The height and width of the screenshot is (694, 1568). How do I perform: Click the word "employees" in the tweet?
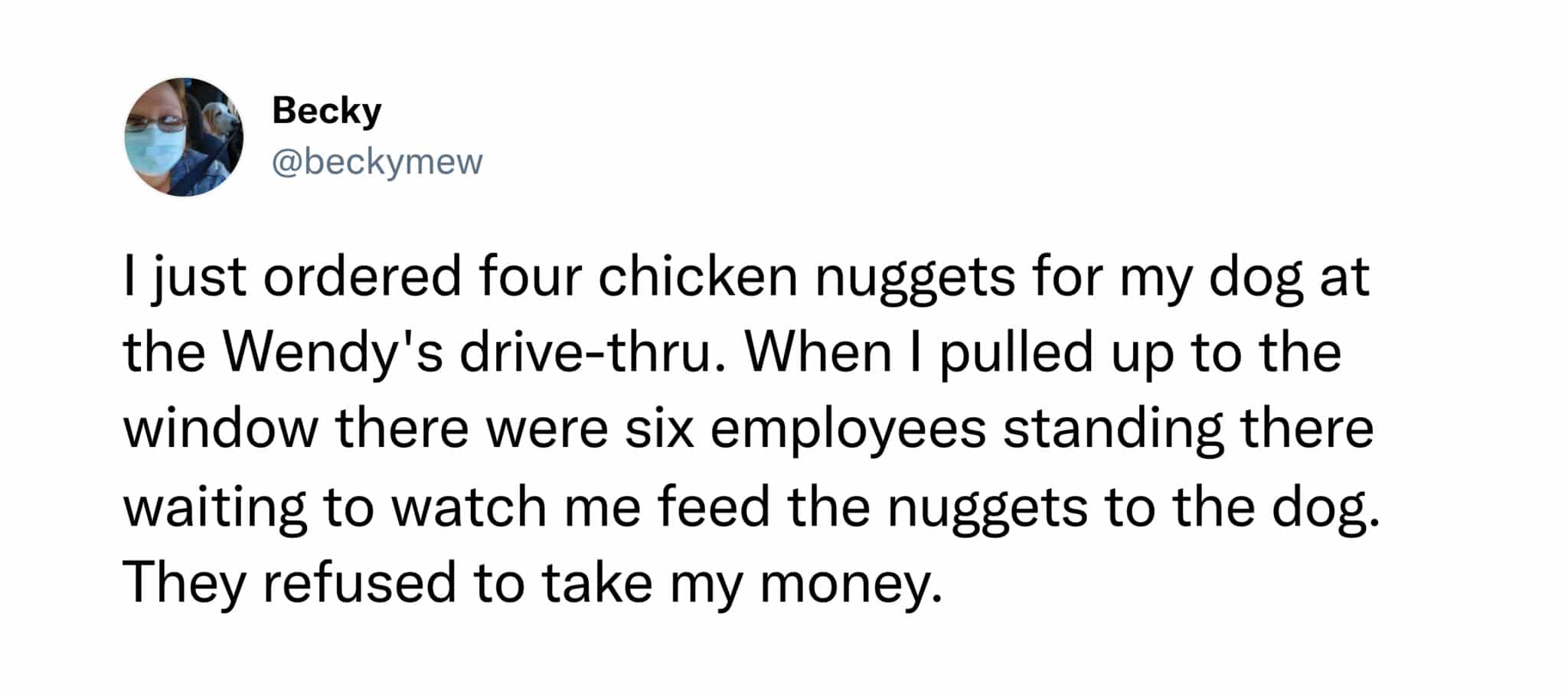(x=848, y=429)
